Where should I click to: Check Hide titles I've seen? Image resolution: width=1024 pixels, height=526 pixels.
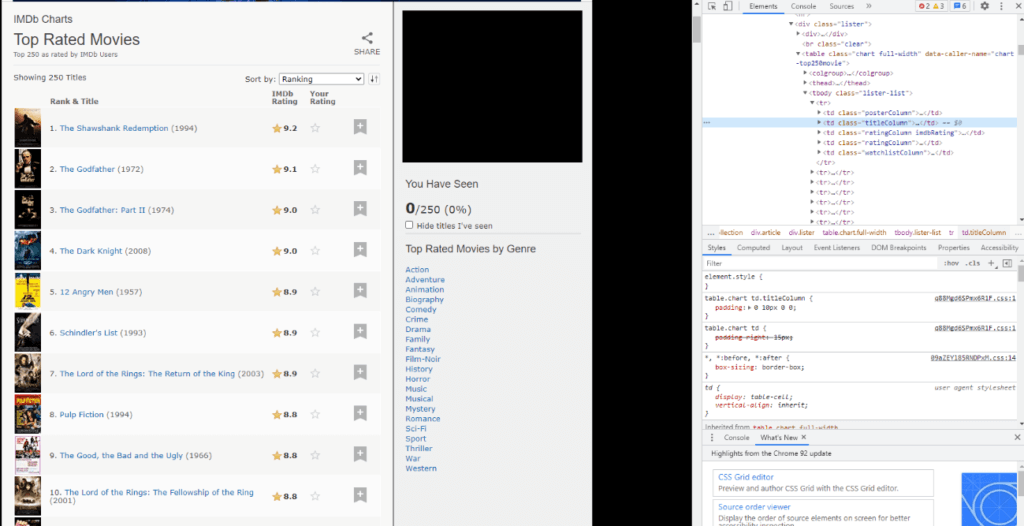[409, 225]
